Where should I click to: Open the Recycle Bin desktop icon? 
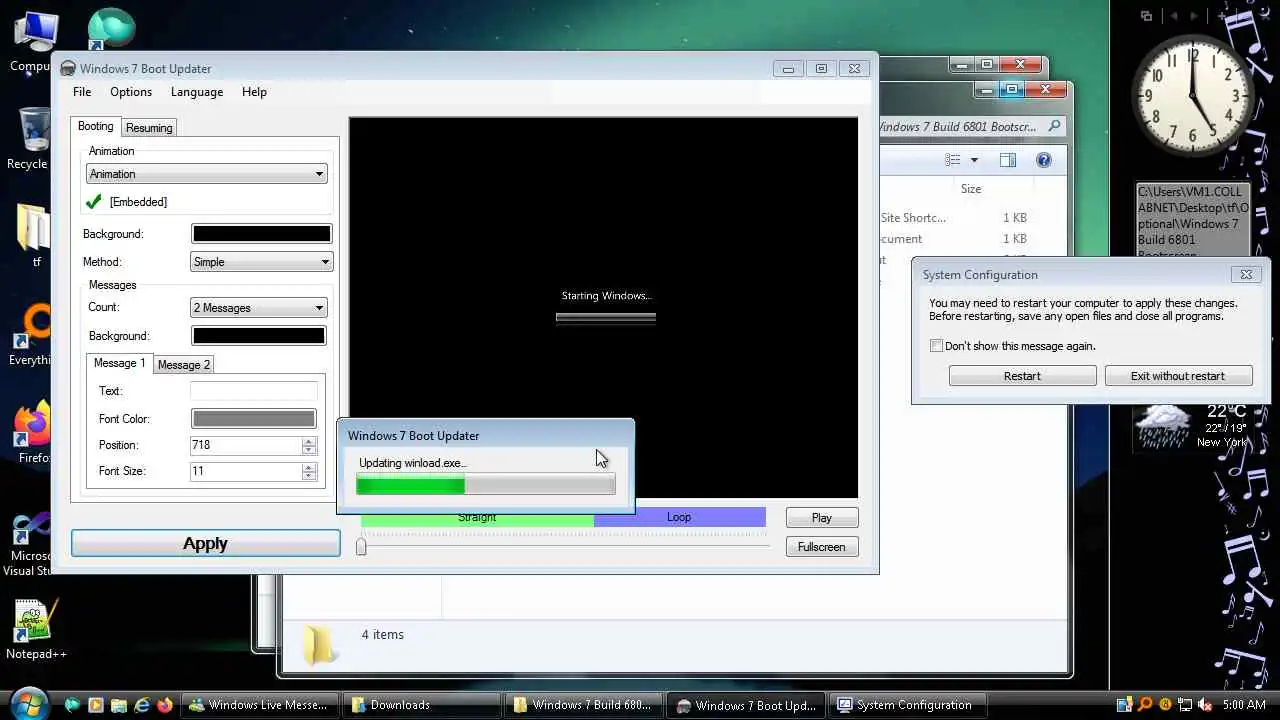pyautogui.click(x=30, y=138)
